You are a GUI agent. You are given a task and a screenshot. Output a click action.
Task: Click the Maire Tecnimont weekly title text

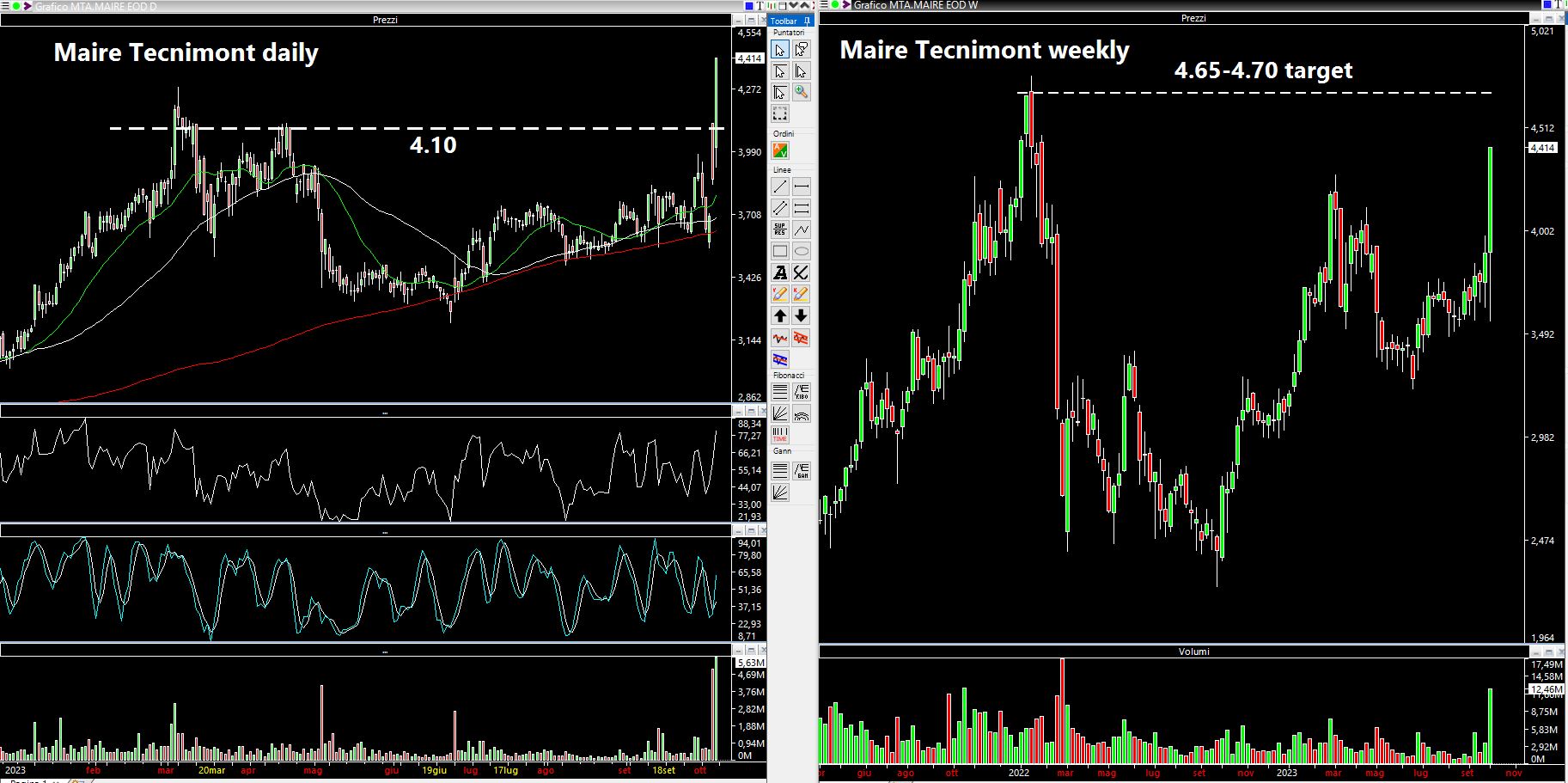[985, 50]
